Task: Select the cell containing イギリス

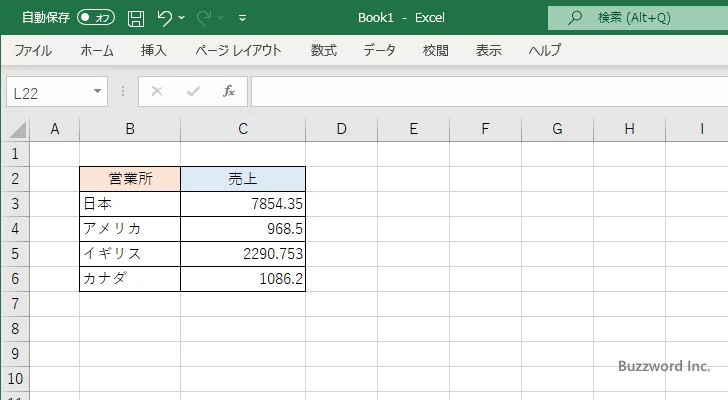Action: tap(130, 254)
